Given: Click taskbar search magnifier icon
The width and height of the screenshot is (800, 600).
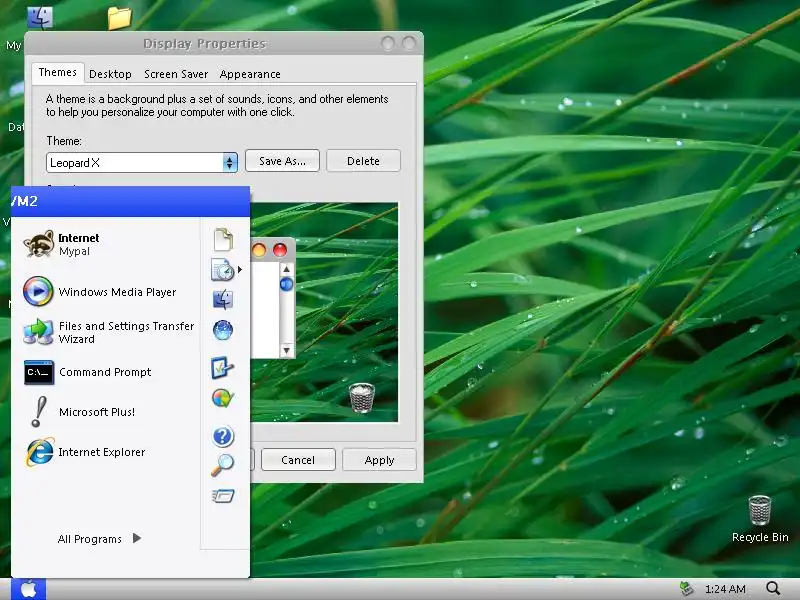Looking at the screenshot, I should tap(773, 589).
